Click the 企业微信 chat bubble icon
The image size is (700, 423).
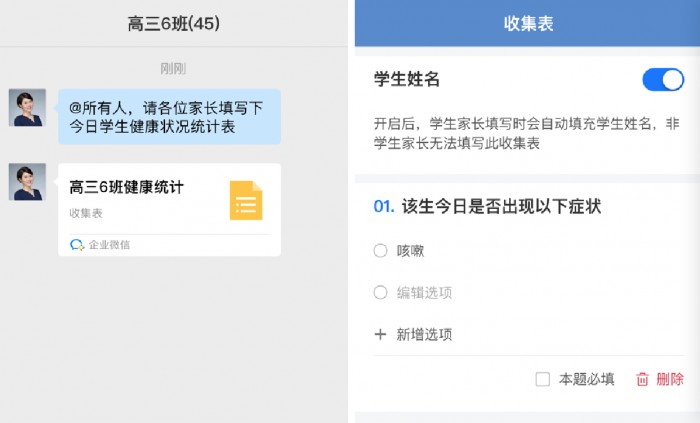(x=77, y=245)
